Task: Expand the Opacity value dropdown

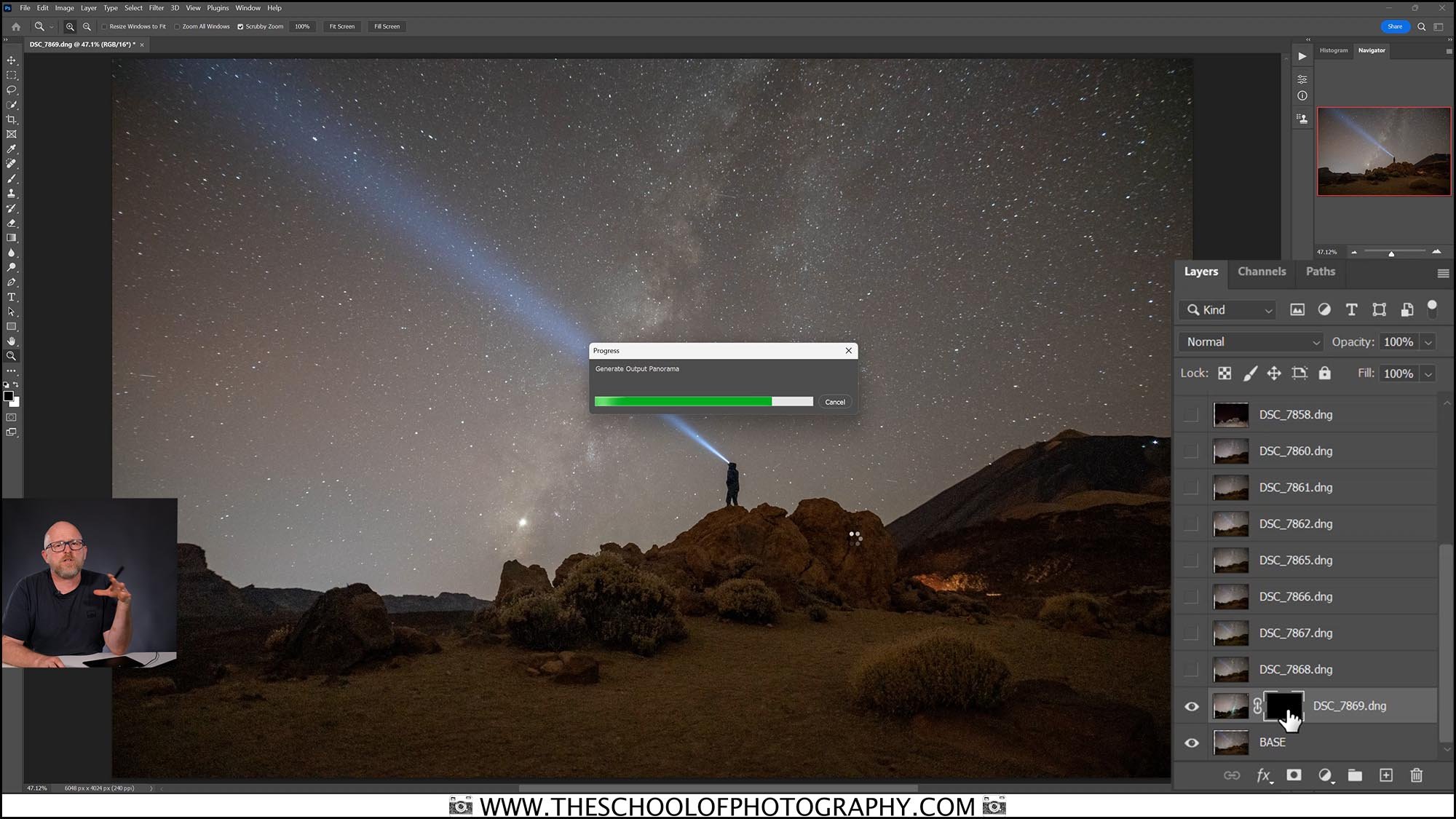Action: click(1428, 342)
